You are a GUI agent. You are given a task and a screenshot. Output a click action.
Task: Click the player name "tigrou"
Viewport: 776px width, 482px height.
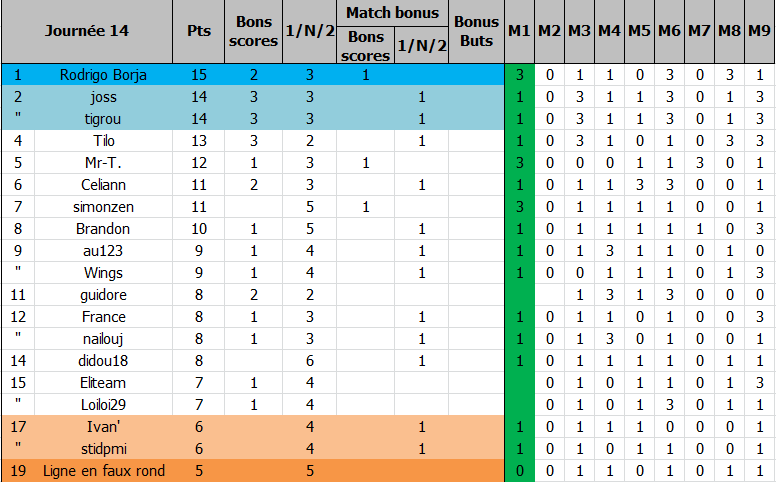104,119
